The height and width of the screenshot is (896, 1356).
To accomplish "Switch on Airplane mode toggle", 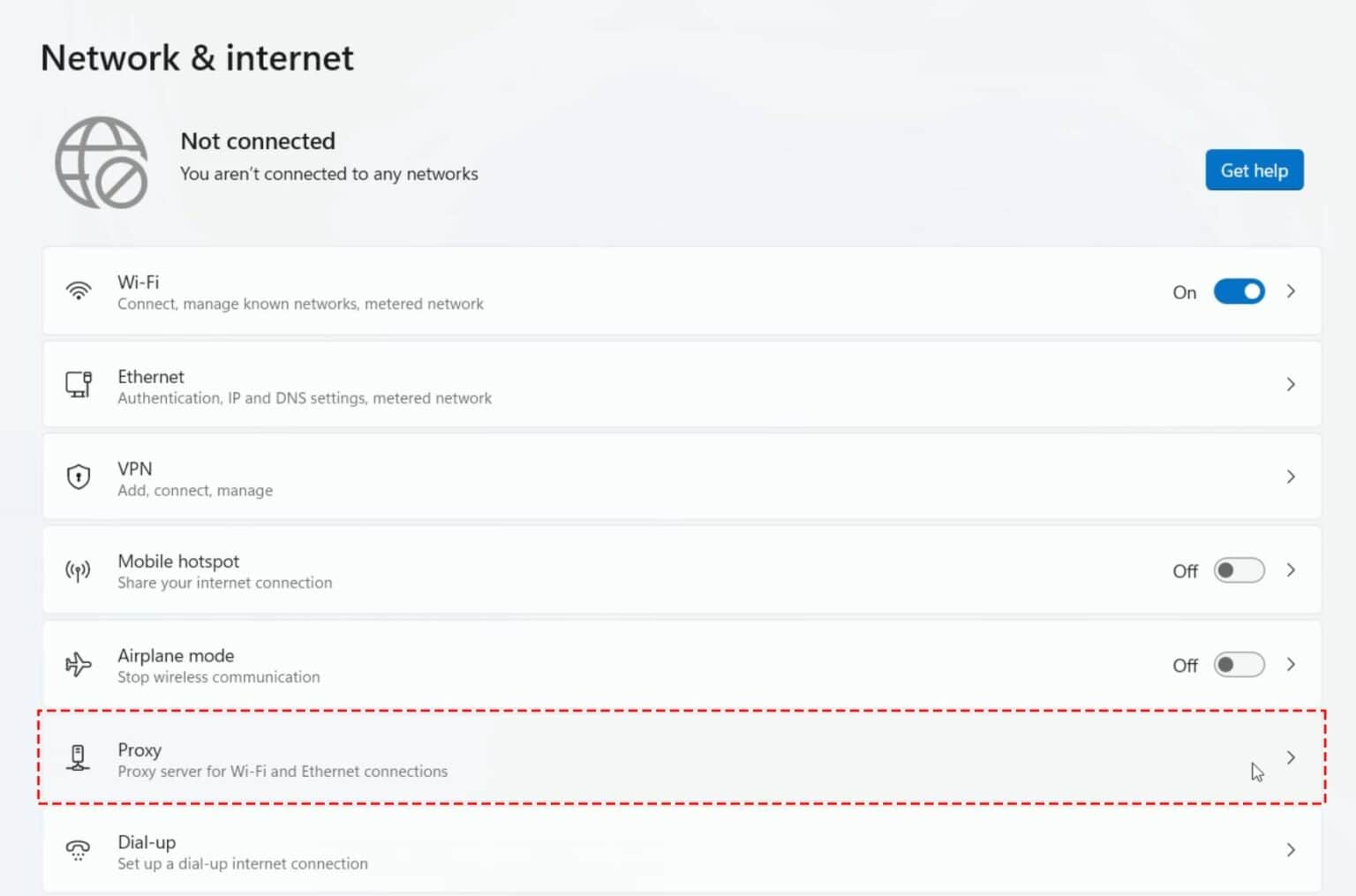I will tap(1239, 664).
